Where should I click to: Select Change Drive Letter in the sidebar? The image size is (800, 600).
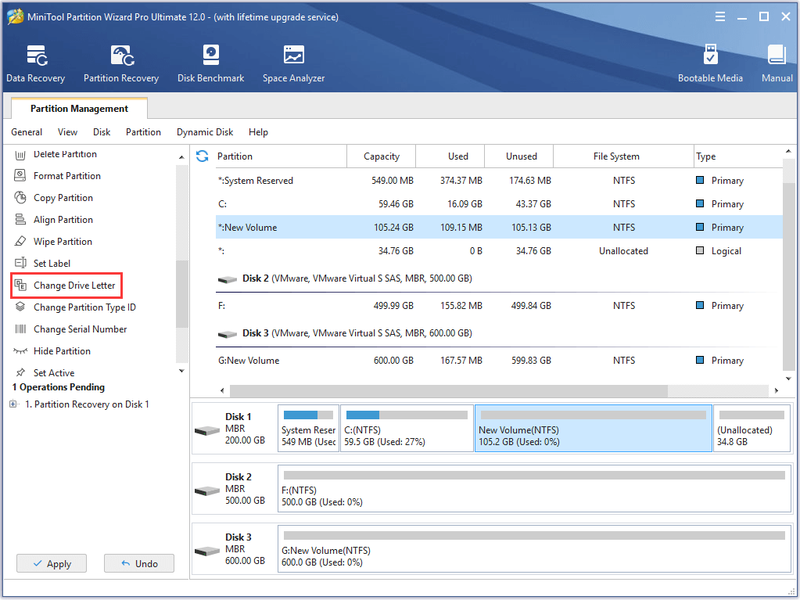(66, 285)
